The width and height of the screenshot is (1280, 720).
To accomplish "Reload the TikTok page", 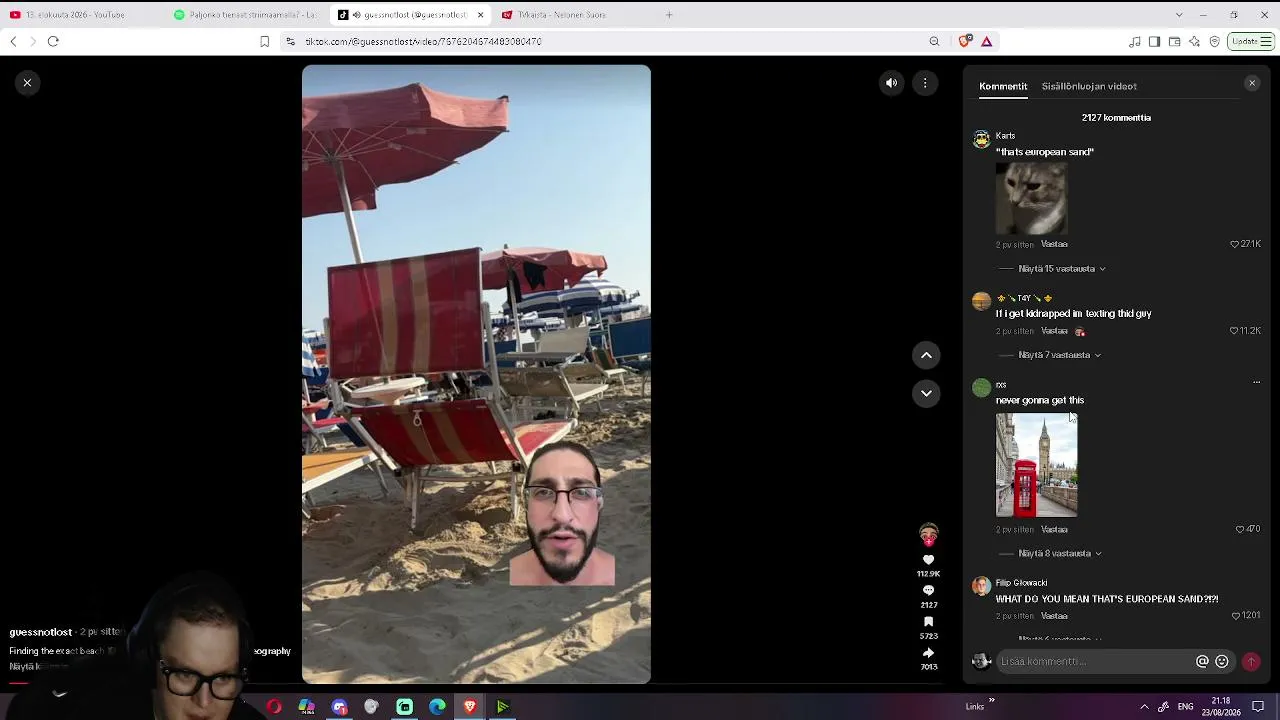I will 53,41.
